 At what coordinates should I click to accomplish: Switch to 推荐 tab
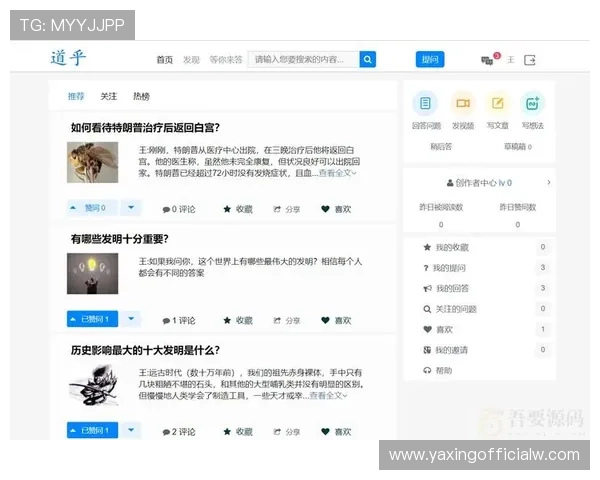[76, 96]
